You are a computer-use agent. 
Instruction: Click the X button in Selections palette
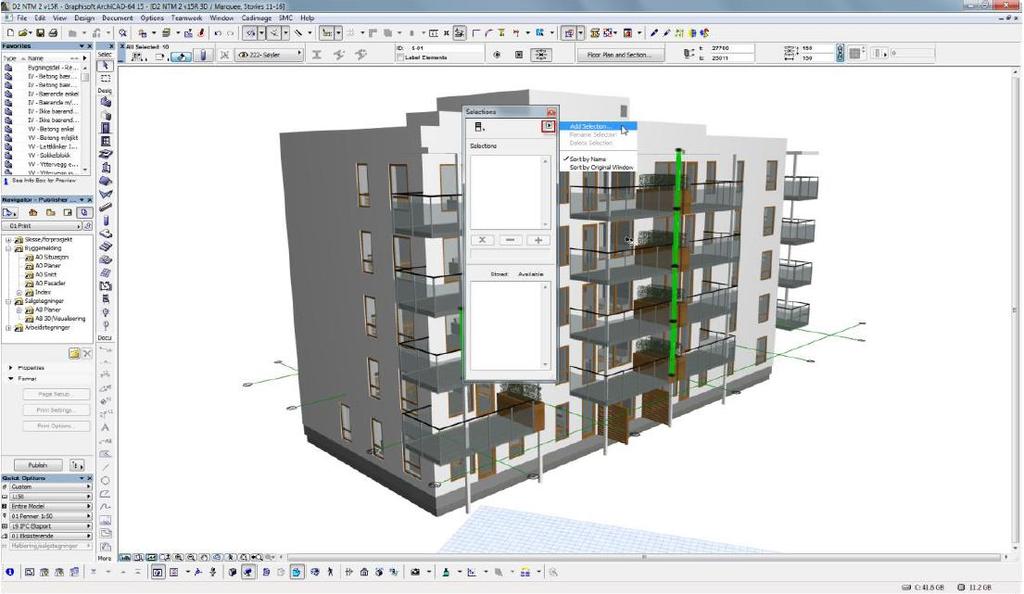[x=482, y=240]
